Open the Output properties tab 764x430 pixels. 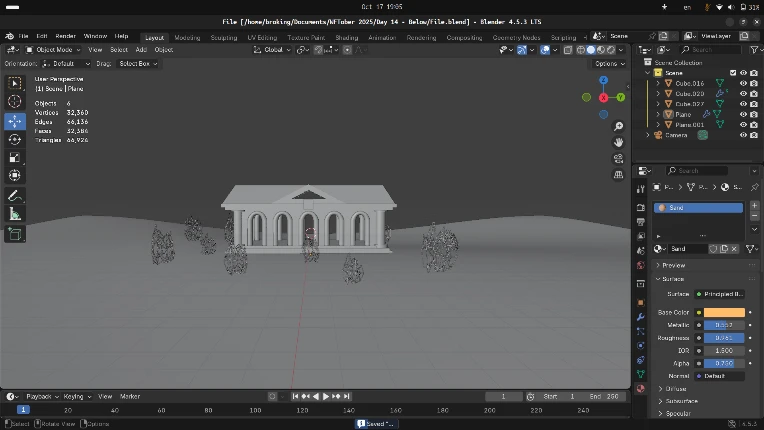click(x=641, y=222)
